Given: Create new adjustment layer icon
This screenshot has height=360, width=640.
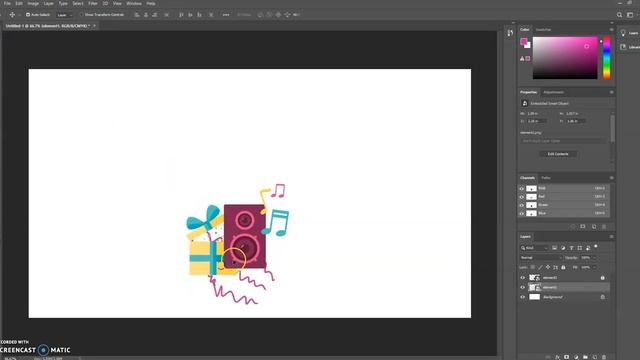Looking at the screenshot, I should pyautogui.click(x=576, y=357).
